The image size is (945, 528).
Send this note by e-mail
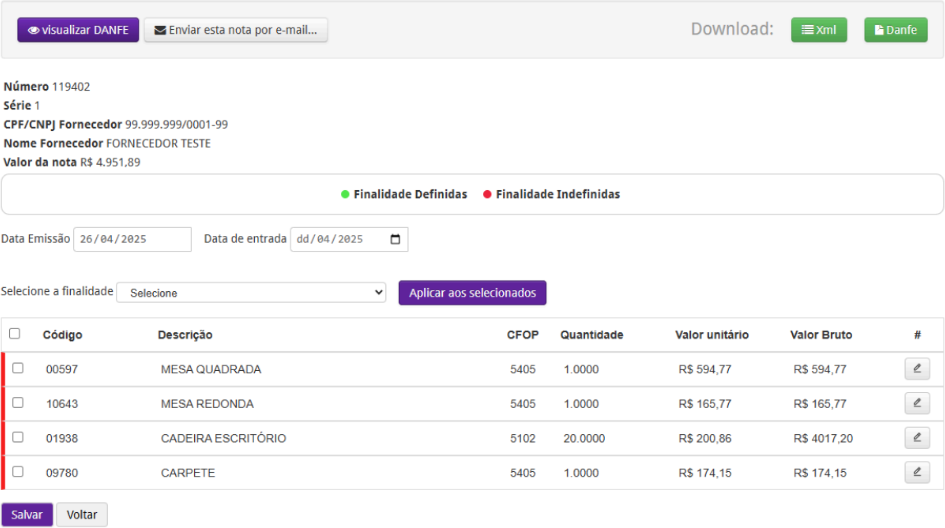coord(236,30)
